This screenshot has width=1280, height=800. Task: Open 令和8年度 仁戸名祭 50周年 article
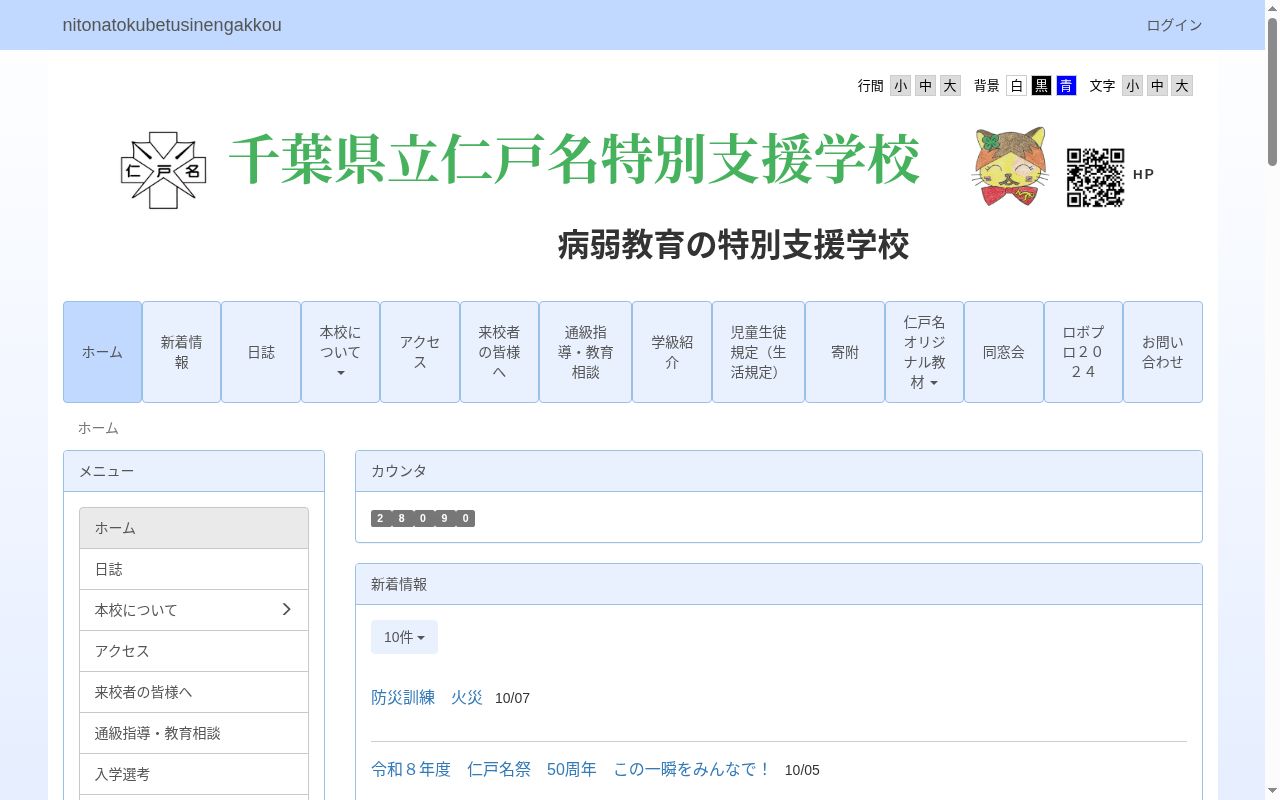click(571, 769)
